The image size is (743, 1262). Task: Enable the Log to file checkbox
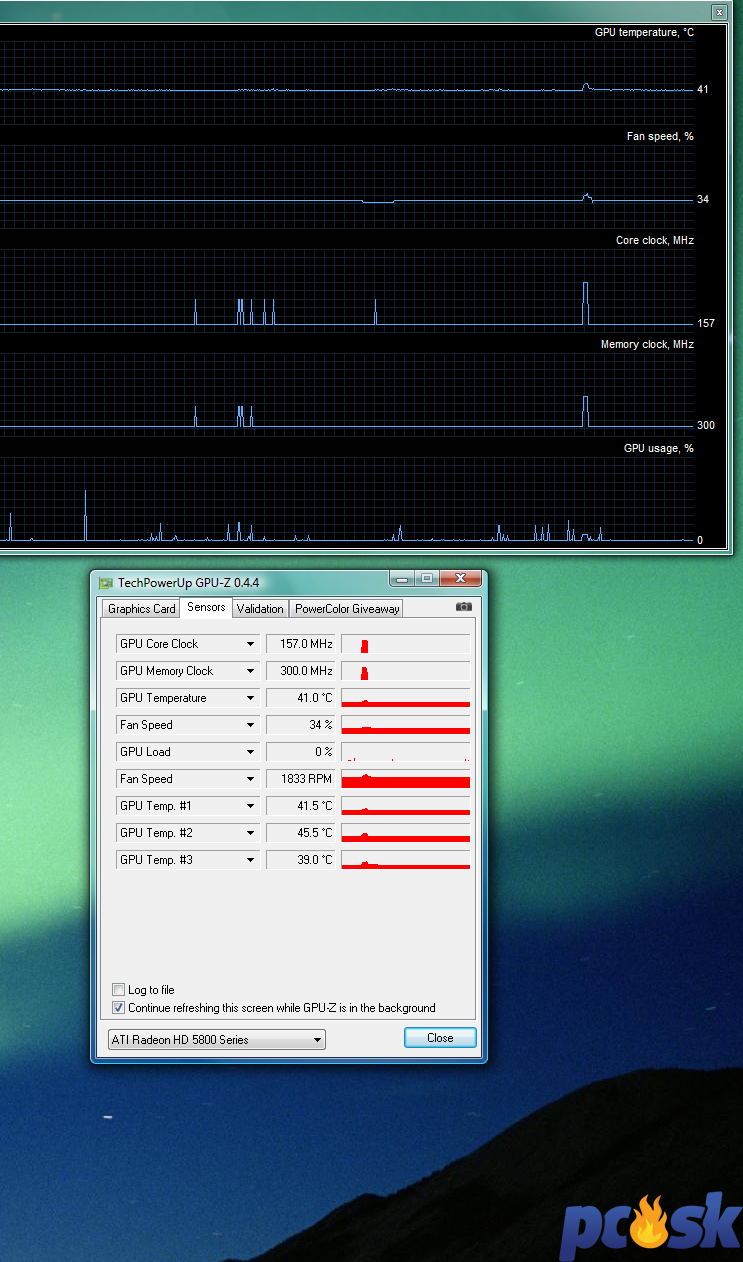click(x=119, y=989)
